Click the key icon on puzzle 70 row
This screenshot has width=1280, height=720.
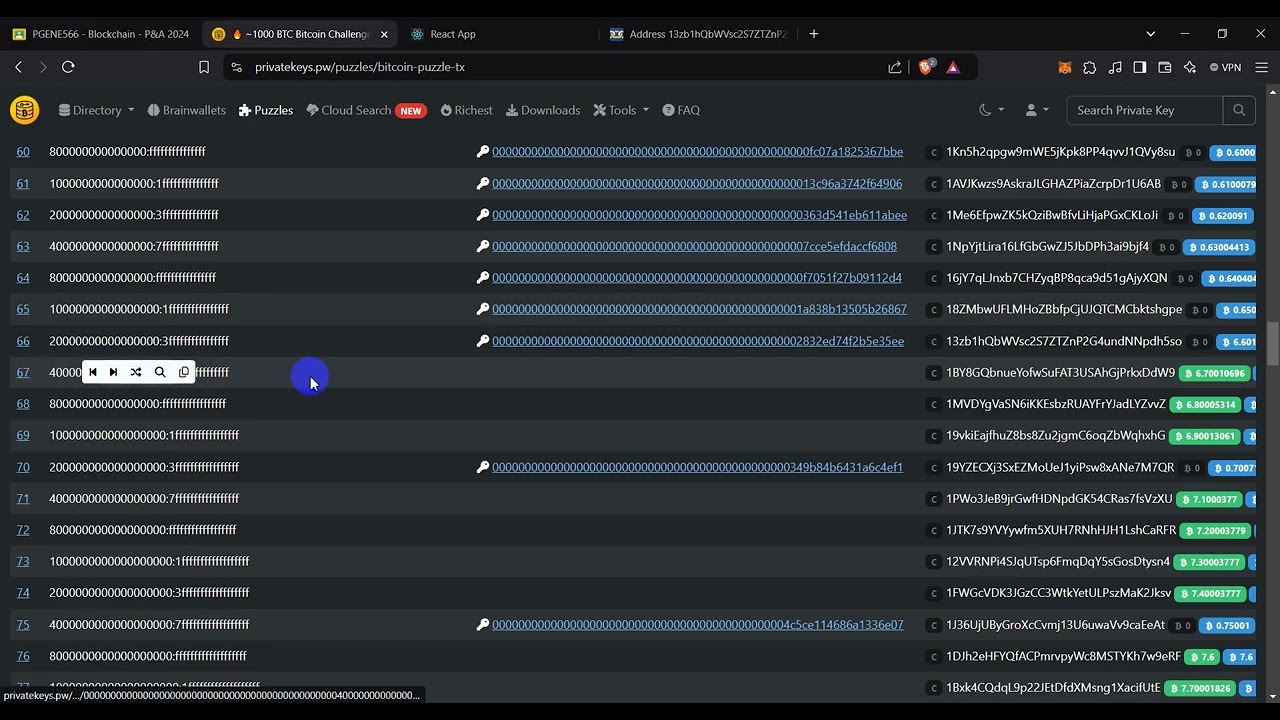483,467
